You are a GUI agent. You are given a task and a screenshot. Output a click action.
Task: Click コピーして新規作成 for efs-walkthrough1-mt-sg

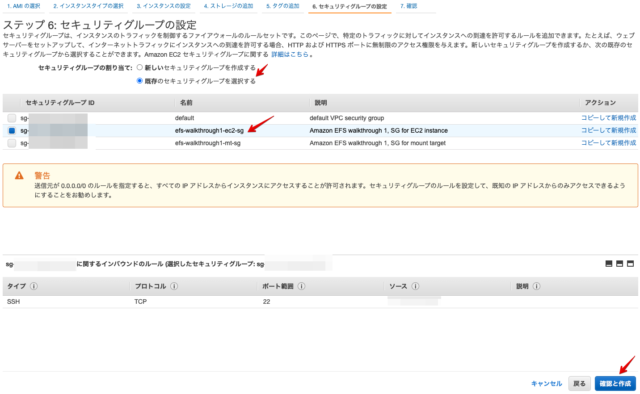coord(609,143)
